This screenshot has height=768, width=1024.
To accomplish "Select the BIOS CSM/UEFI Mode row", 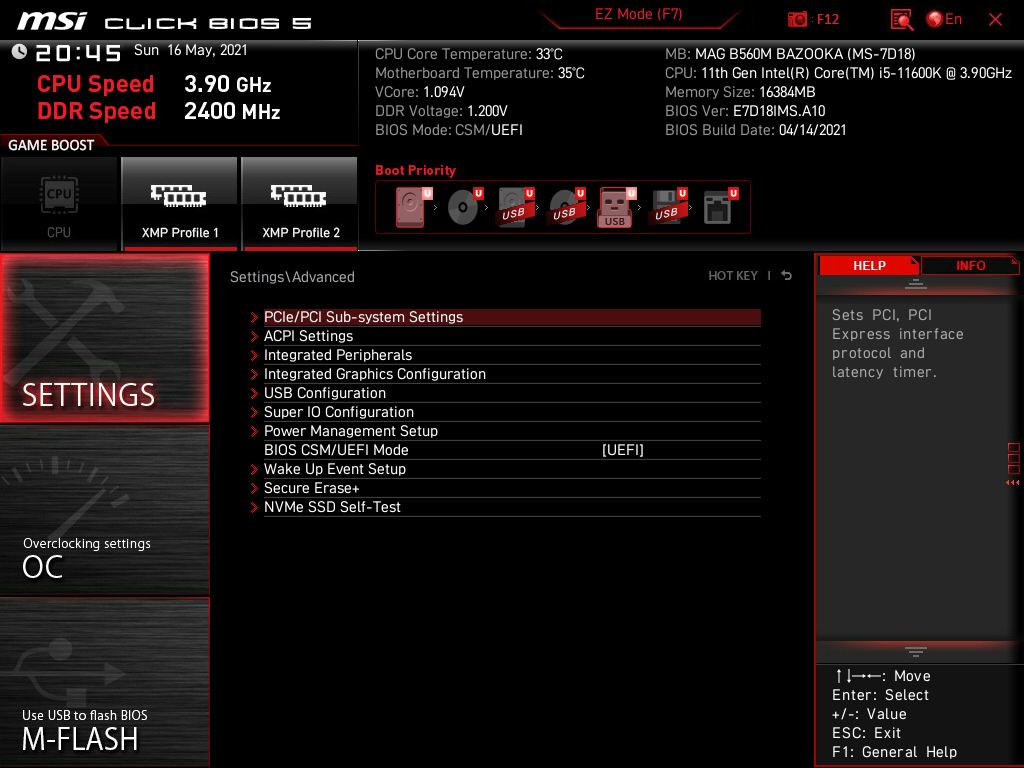I will coord(512,449).
